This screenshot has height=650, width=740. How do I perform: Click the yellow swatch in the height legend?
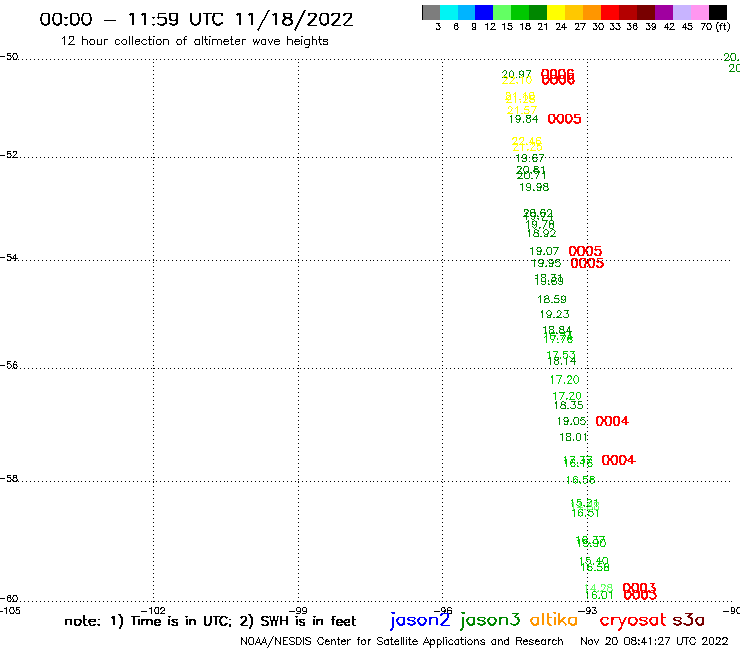click(x=556, y=12)
